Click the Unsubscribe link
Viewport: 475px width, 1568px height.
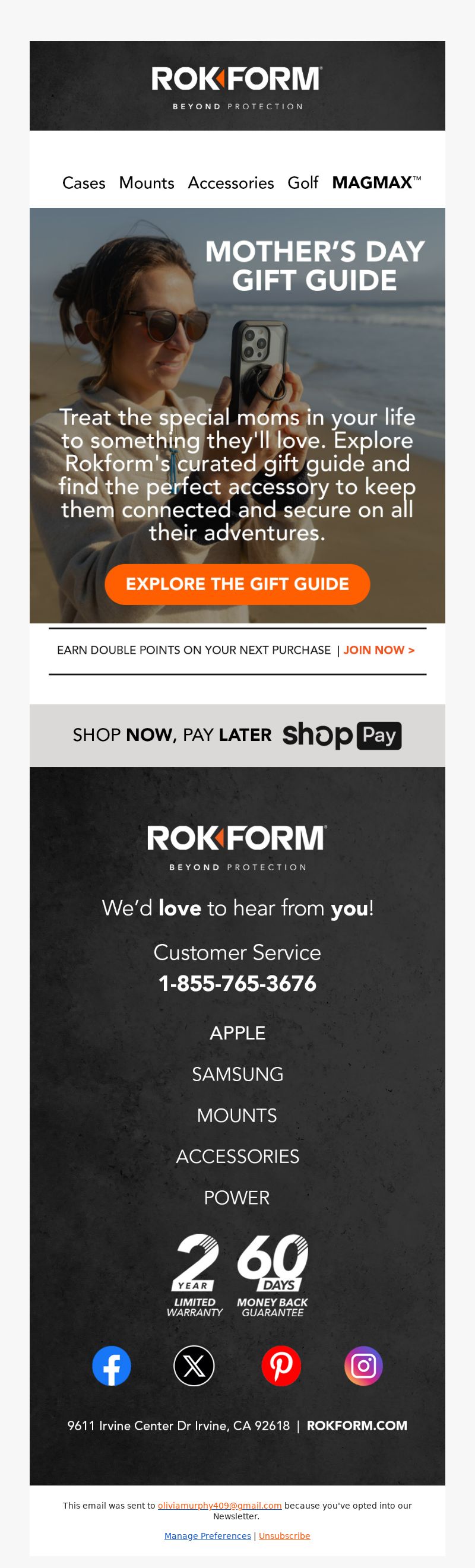pos(284,1536)
